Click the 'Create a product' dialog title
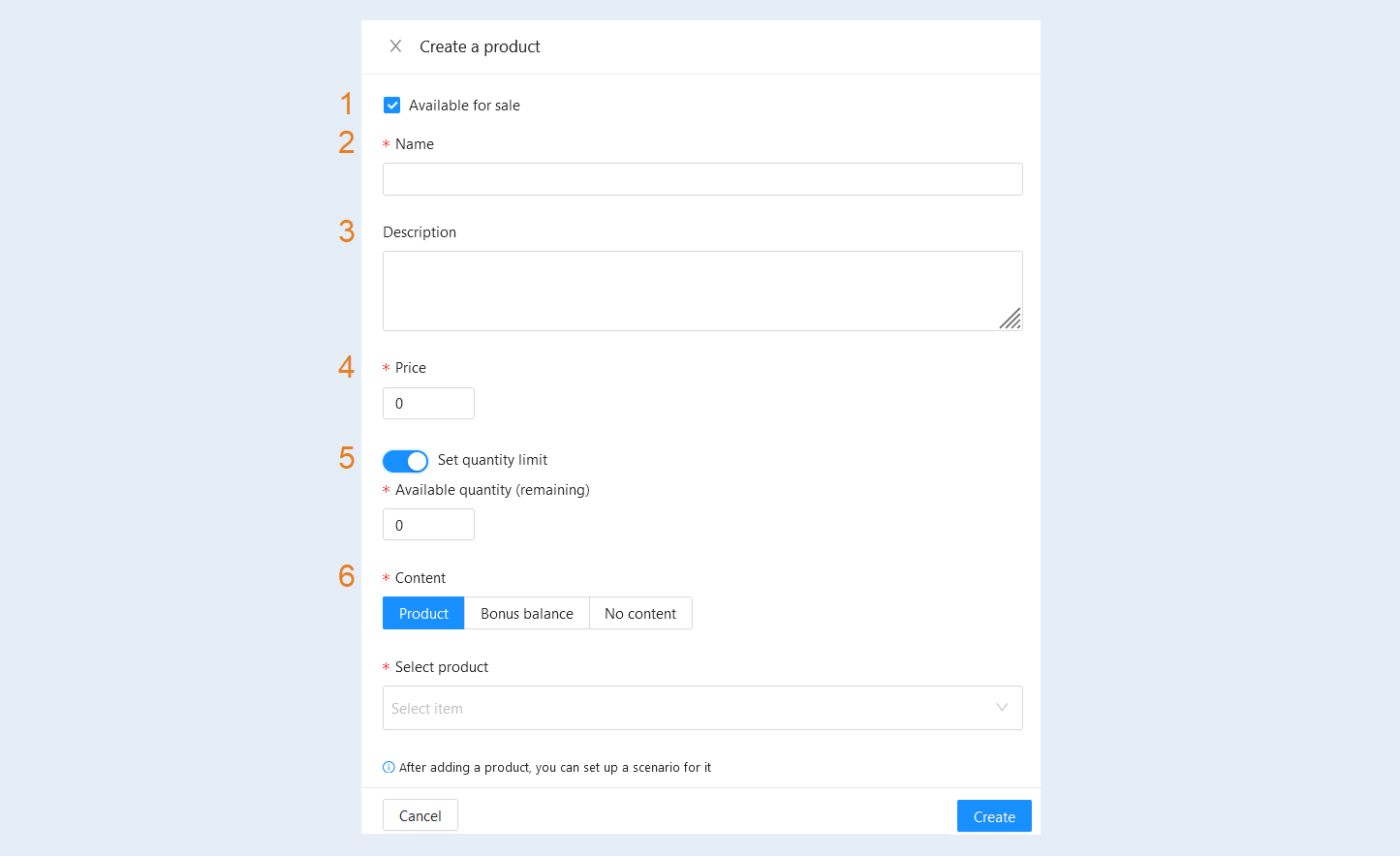Screen dimensions: 1400x856 (480, 46)
